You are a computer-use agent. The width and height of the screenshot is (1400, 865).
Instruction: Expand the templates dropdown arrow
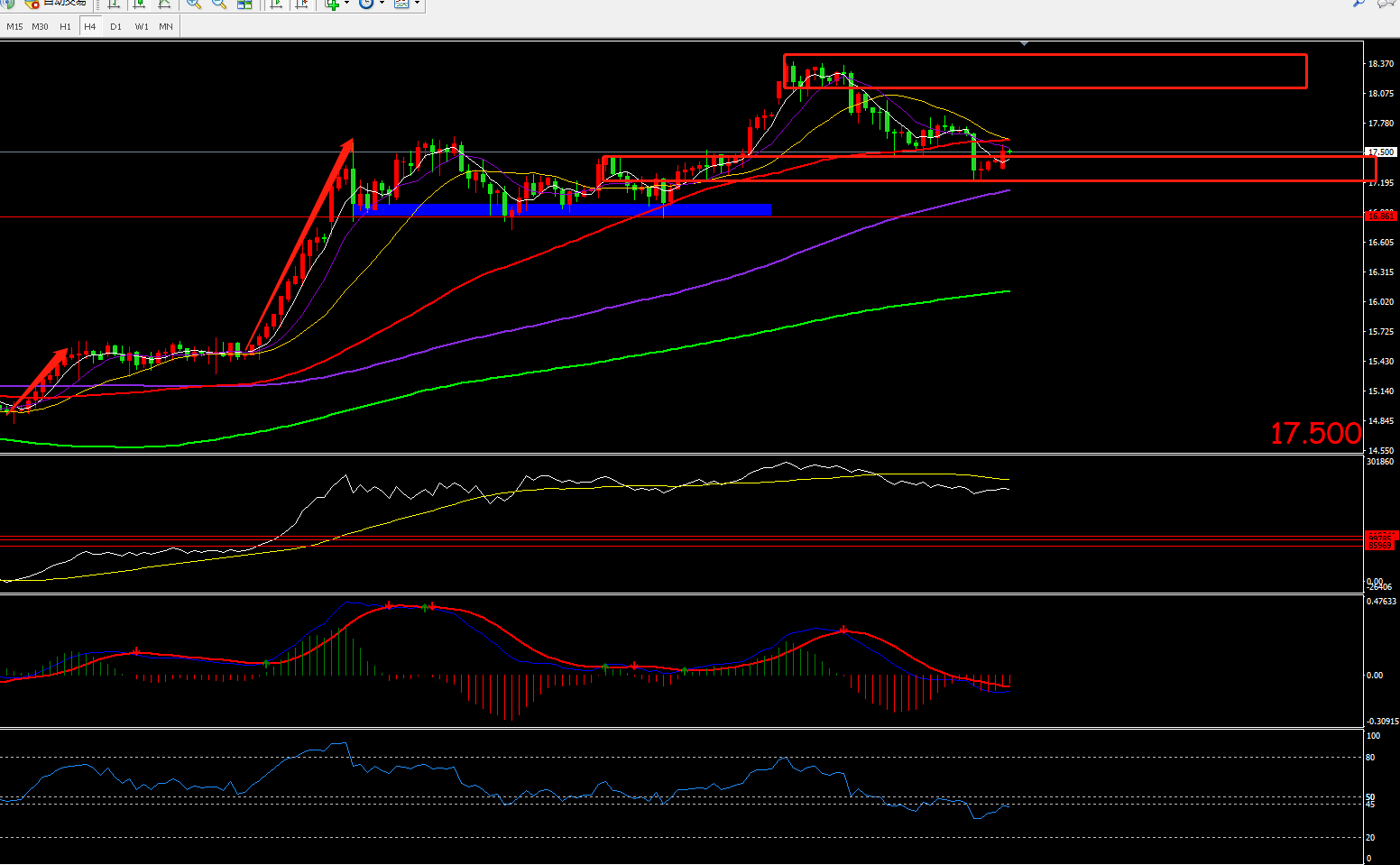pyautogui.click(x=417, y=3)
